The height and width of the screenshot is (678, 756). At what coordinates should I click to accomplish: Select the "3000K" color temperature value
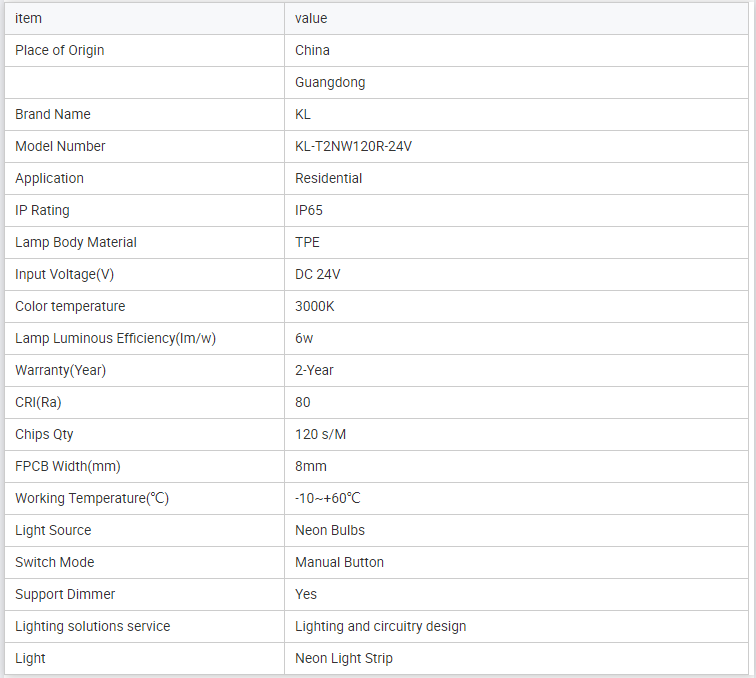click(315, 306)
